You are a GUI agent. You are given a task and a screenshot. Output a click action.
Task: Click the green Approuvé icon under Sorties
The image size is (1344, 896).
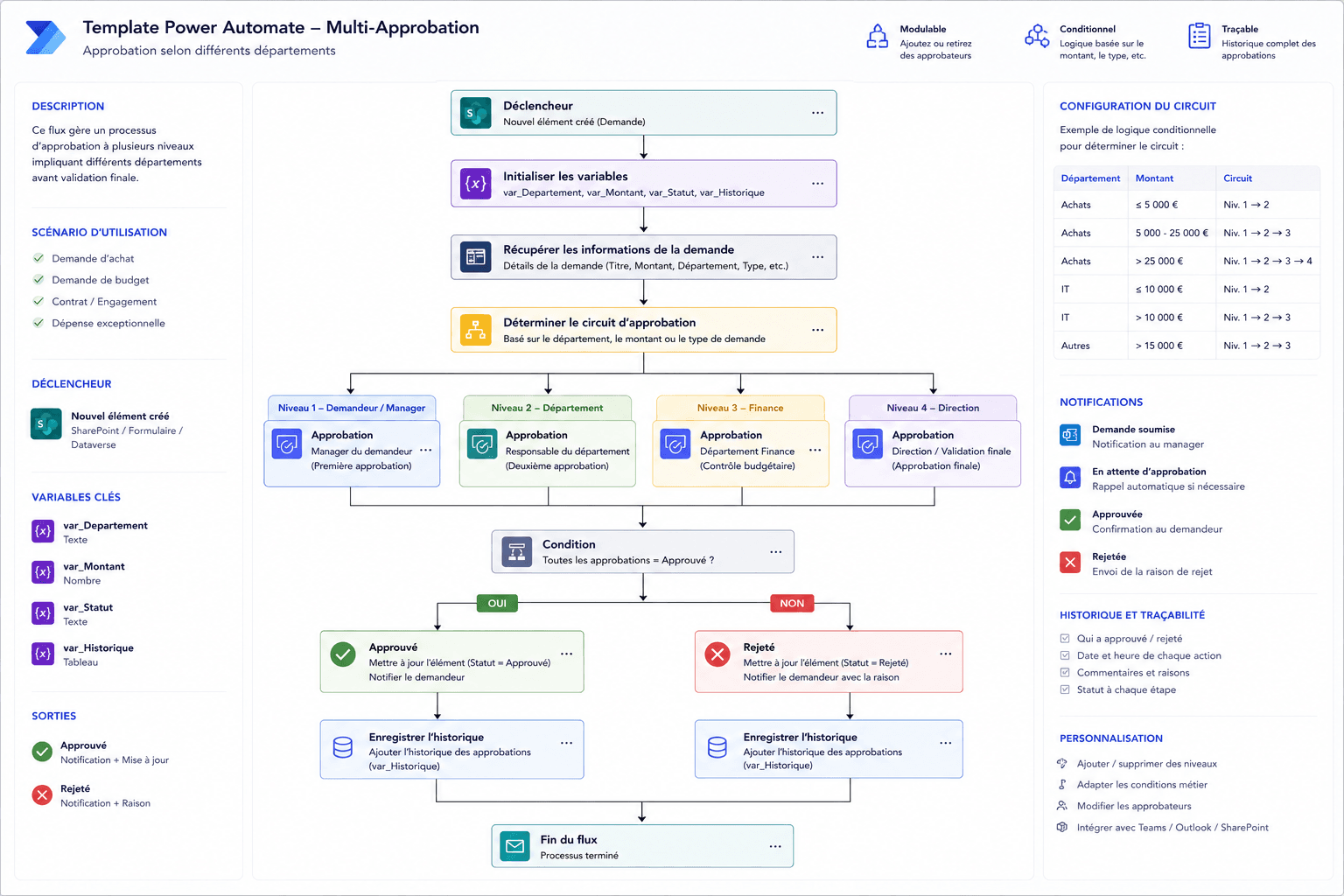[42, 752]
